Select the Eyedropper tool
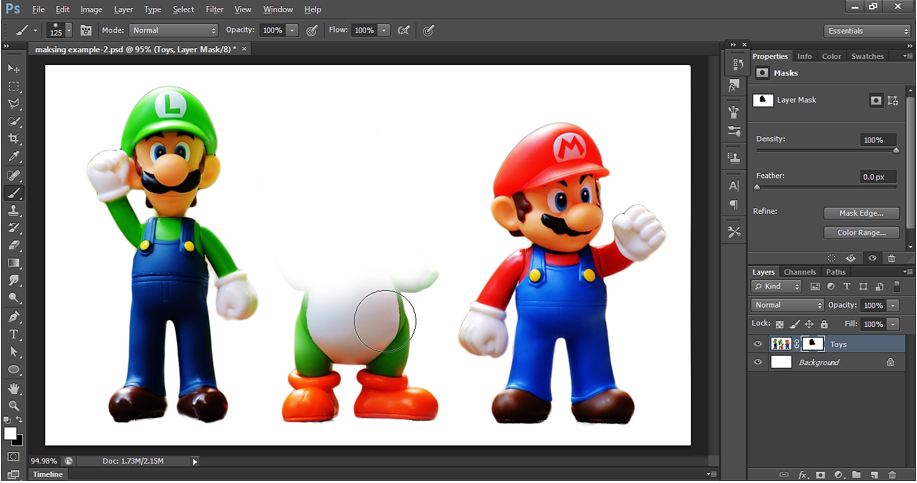The height and width of the screenshot is (483, 917). [x=13, y=157]
